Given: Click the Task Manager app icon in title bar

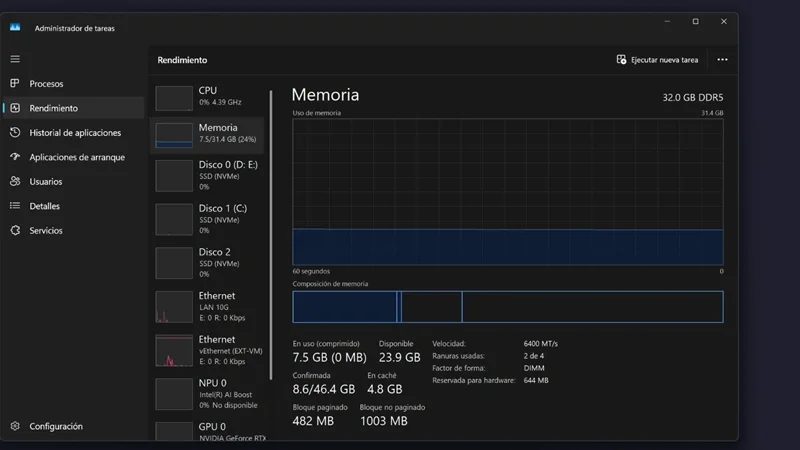Looking at the screenshot, I should [15, 28].
